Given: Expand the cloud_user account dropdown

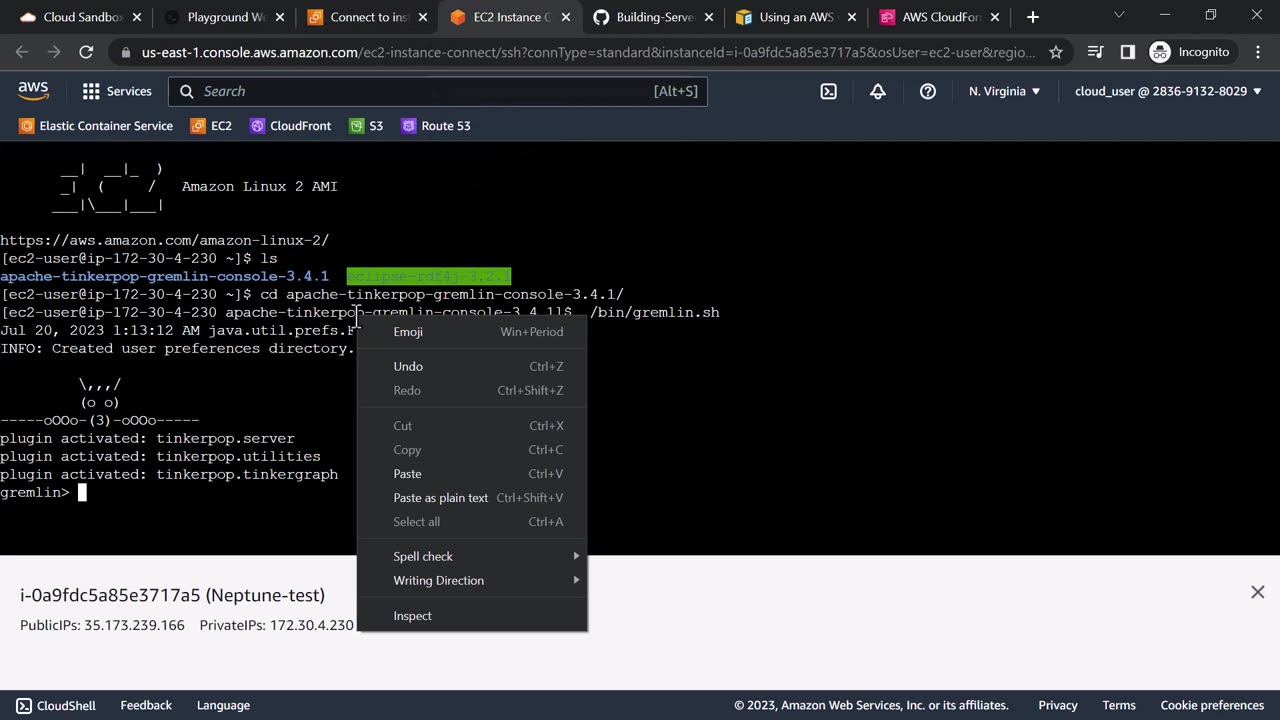Looking at the screenshot, I should [x=1167, y=91].
